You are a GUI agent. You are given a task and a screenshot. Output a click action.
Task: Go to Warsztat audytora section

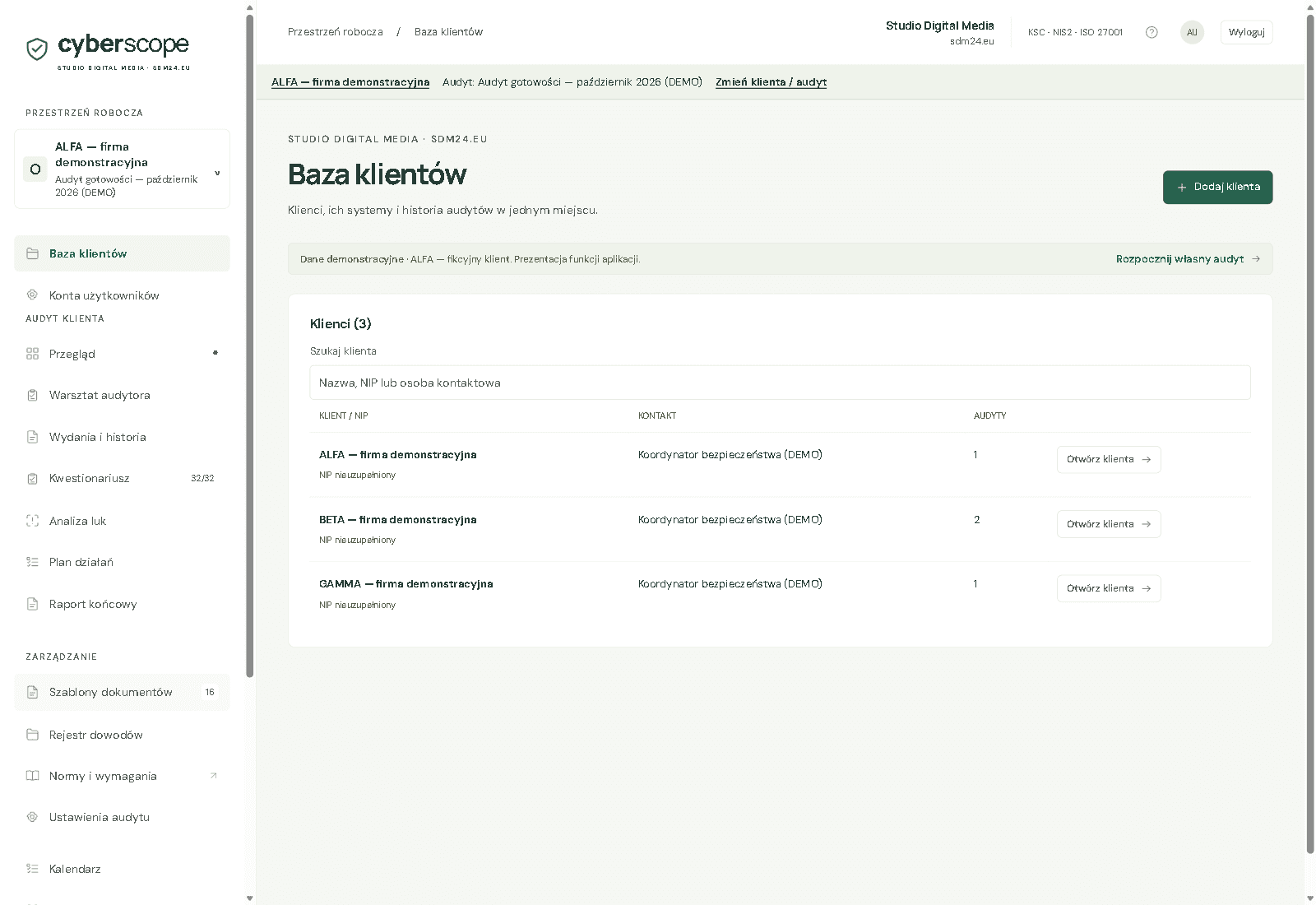coord(122,395)
